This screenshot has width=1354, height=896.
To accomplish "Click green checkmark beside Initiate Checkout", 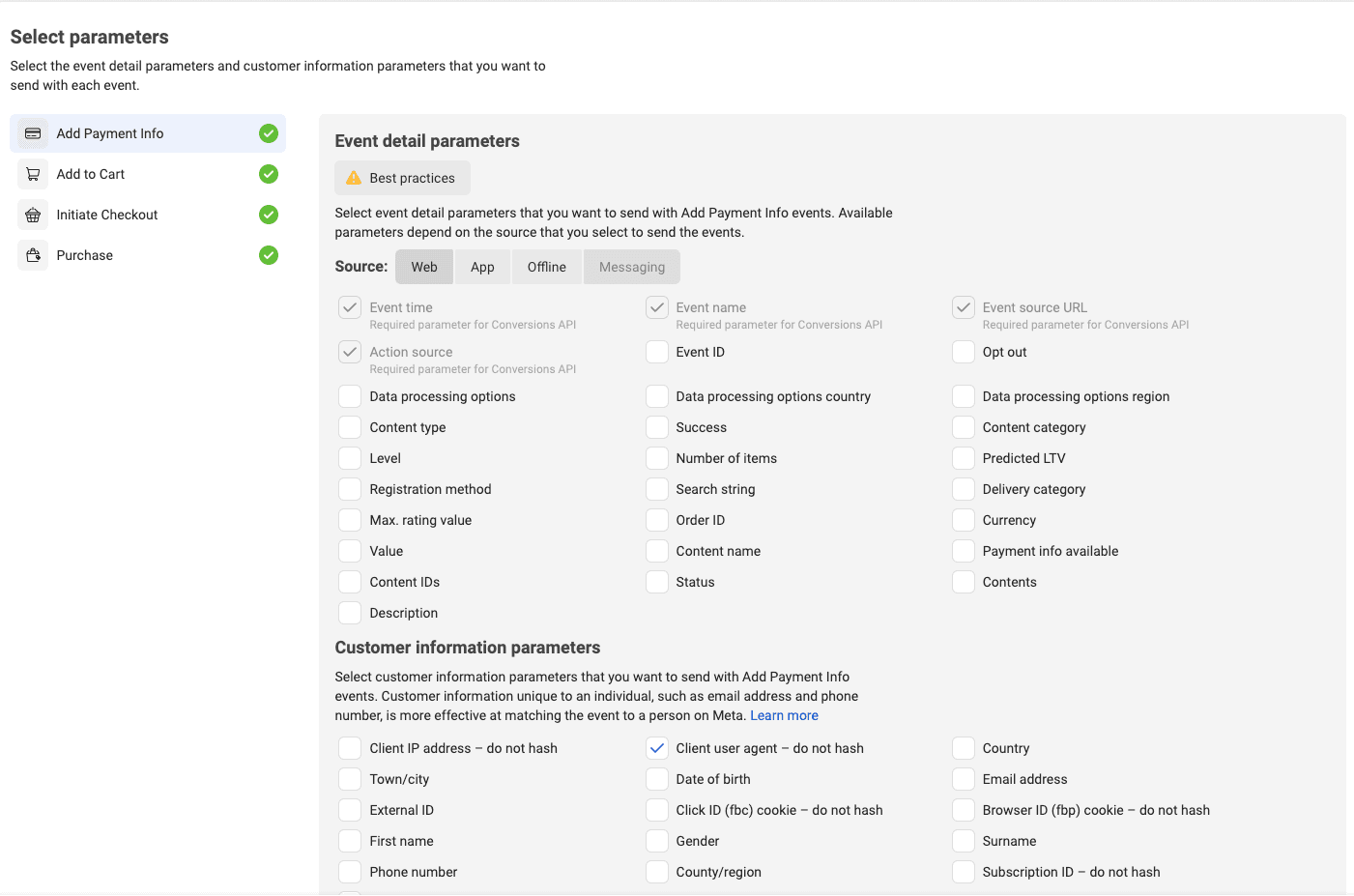I will click(x=269, y=215).
